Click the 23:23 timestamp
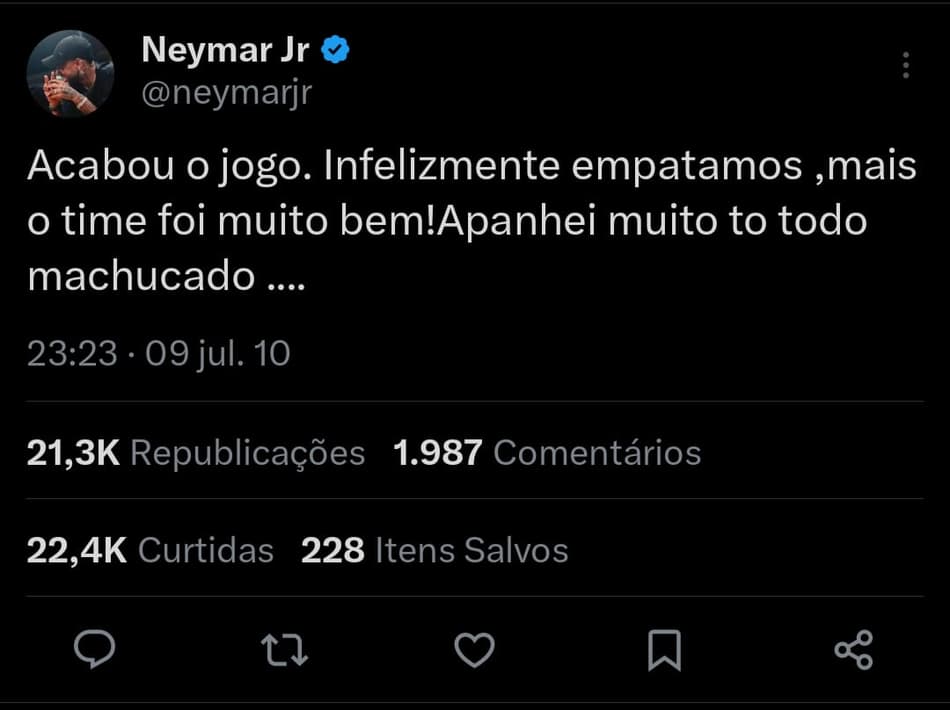 (x=72, y=354)
